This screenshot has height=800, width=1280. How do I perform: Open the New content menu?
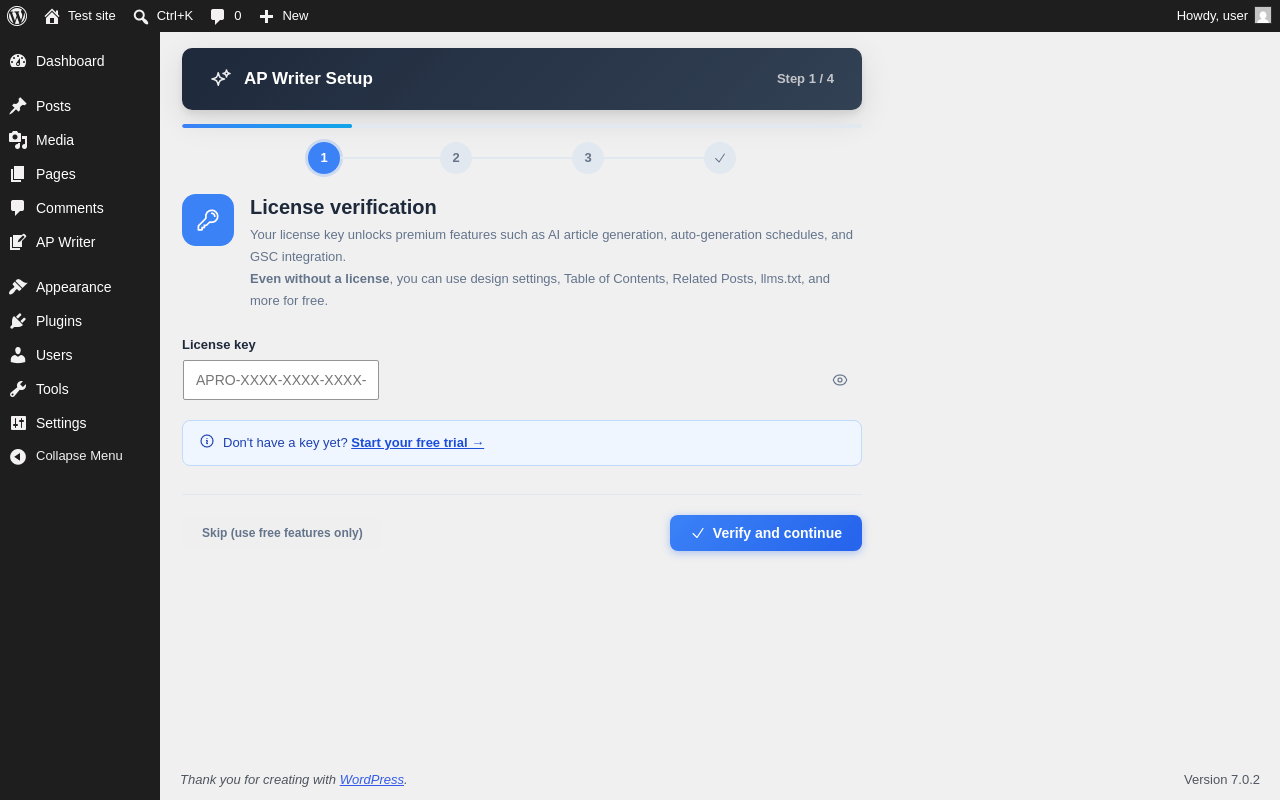[284, 16]
